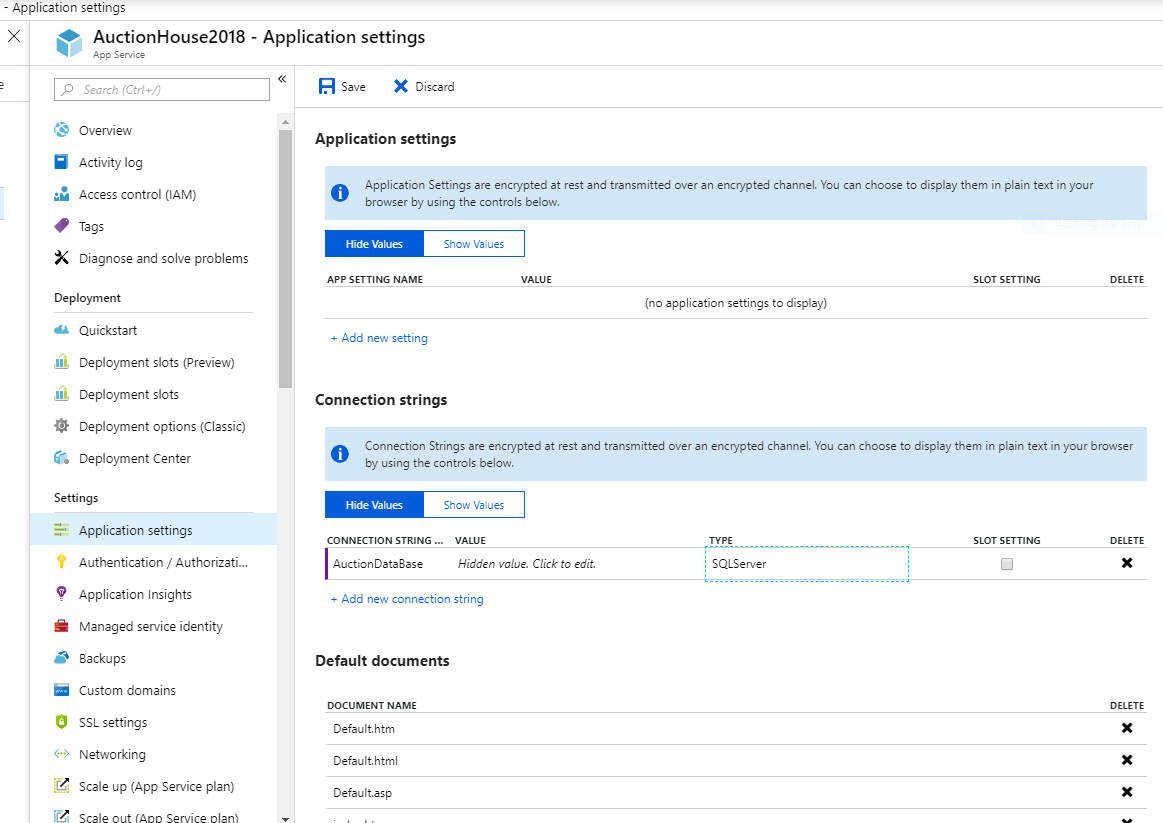Click the Deployment slots icon
The width and height of the screenshot is (1163, 823).
click(62, 394)
